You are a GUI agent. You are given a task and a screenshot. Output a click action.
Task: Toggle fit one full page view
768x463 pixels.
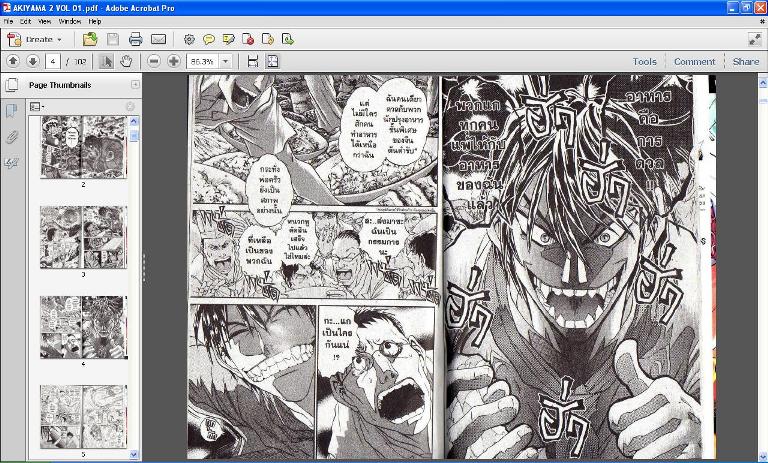point(272,61)
